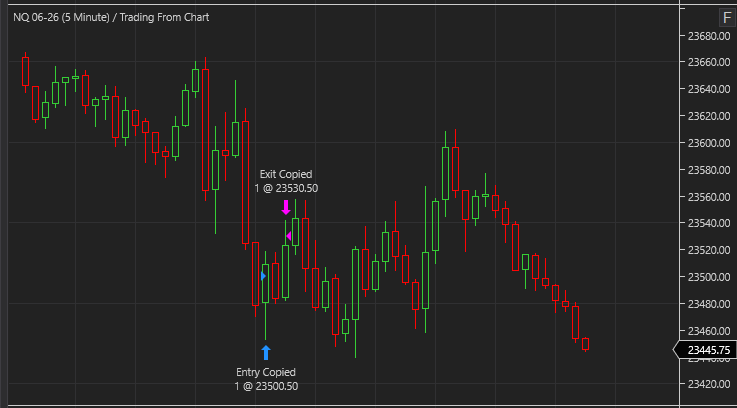Click the '1 @ 23500.50' entry price text
Image resolution: width=737 pixels, height=408 pixels.
pyautogui.click(x=266, y=386)
